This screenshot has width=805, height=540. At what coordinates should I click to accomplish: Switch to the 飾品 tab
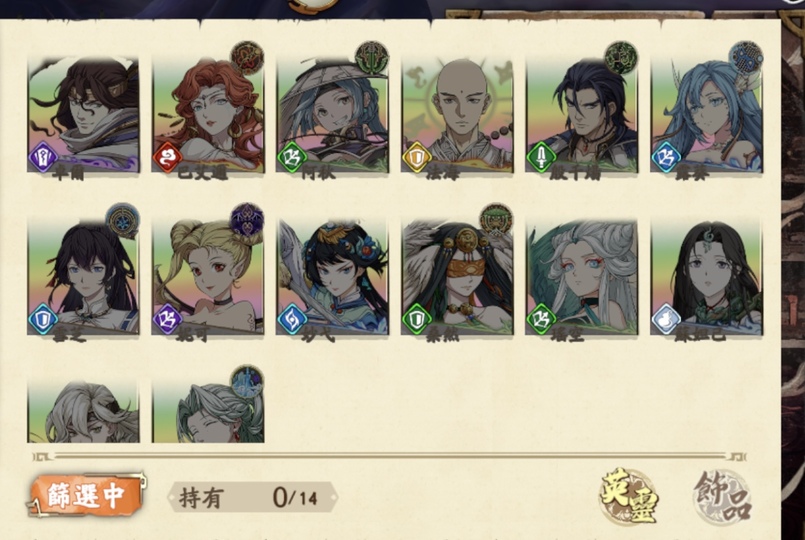(x=722, y=496)
